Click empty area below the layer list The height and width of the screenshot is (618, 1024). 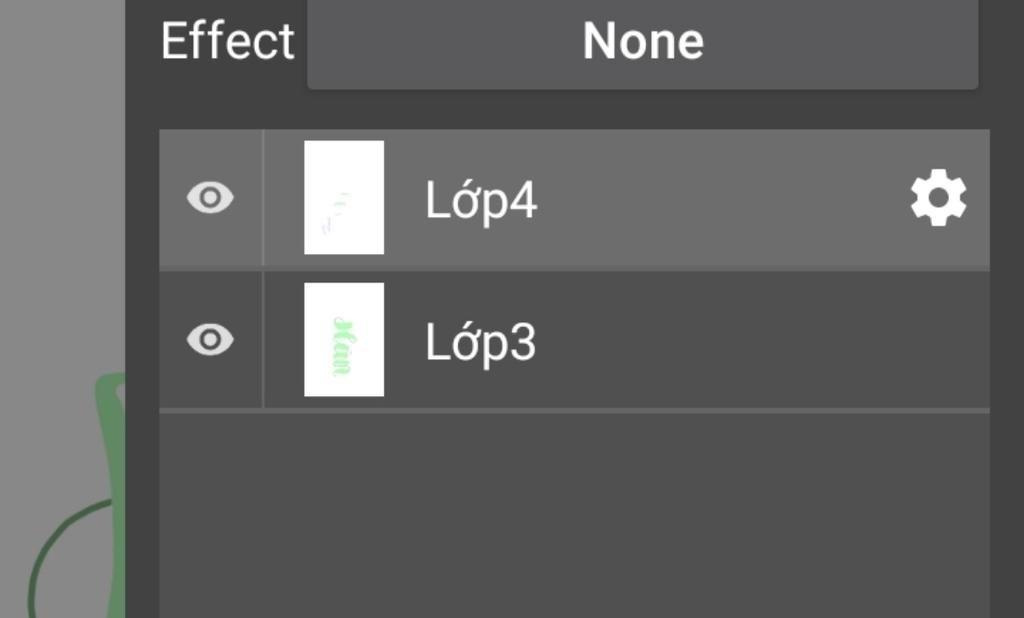(x=574, y=515)
